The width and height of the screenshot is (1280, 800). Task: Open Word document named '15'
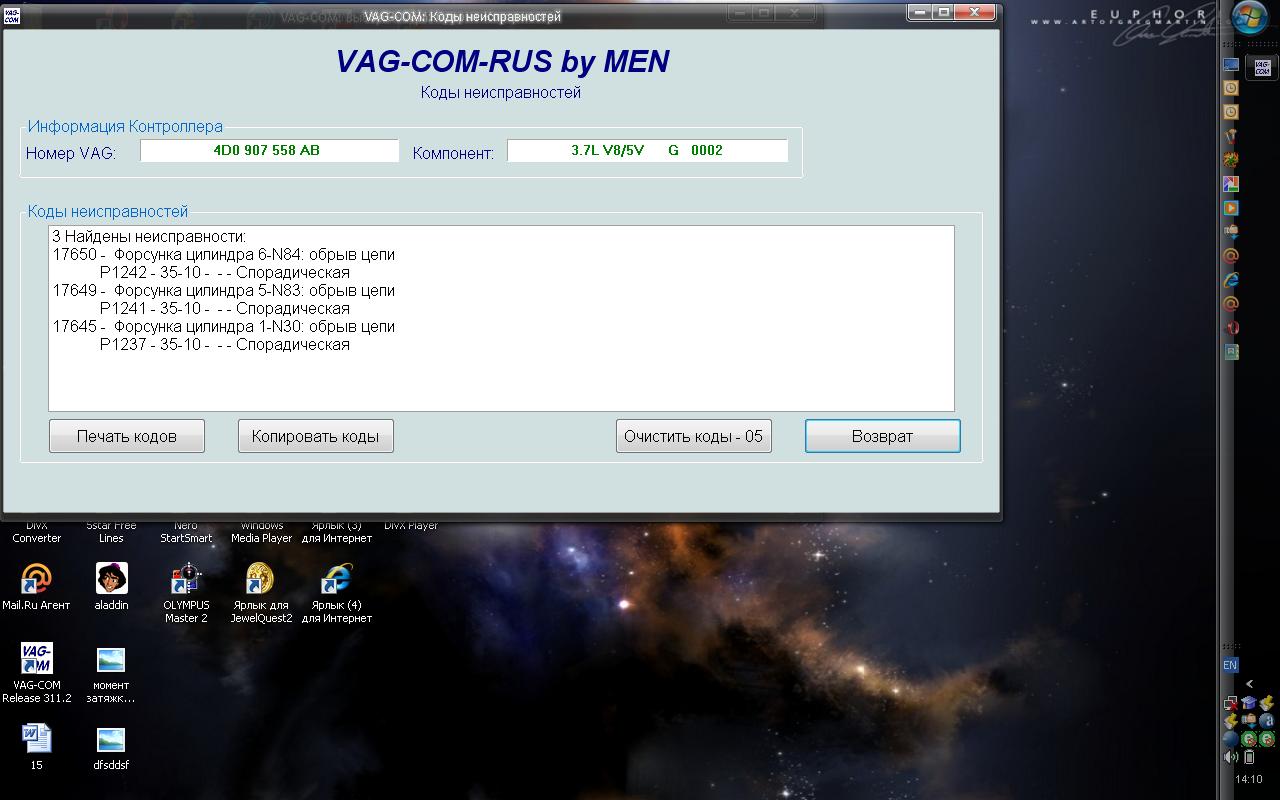coord(36,740)
